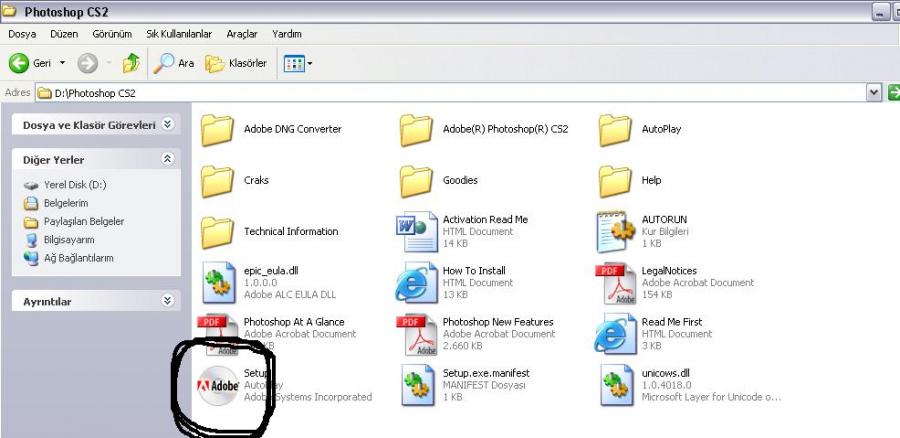This screenshot has width=900, height=438.
Task: Expand the address bar dropdown list
Action: [874, 92]
